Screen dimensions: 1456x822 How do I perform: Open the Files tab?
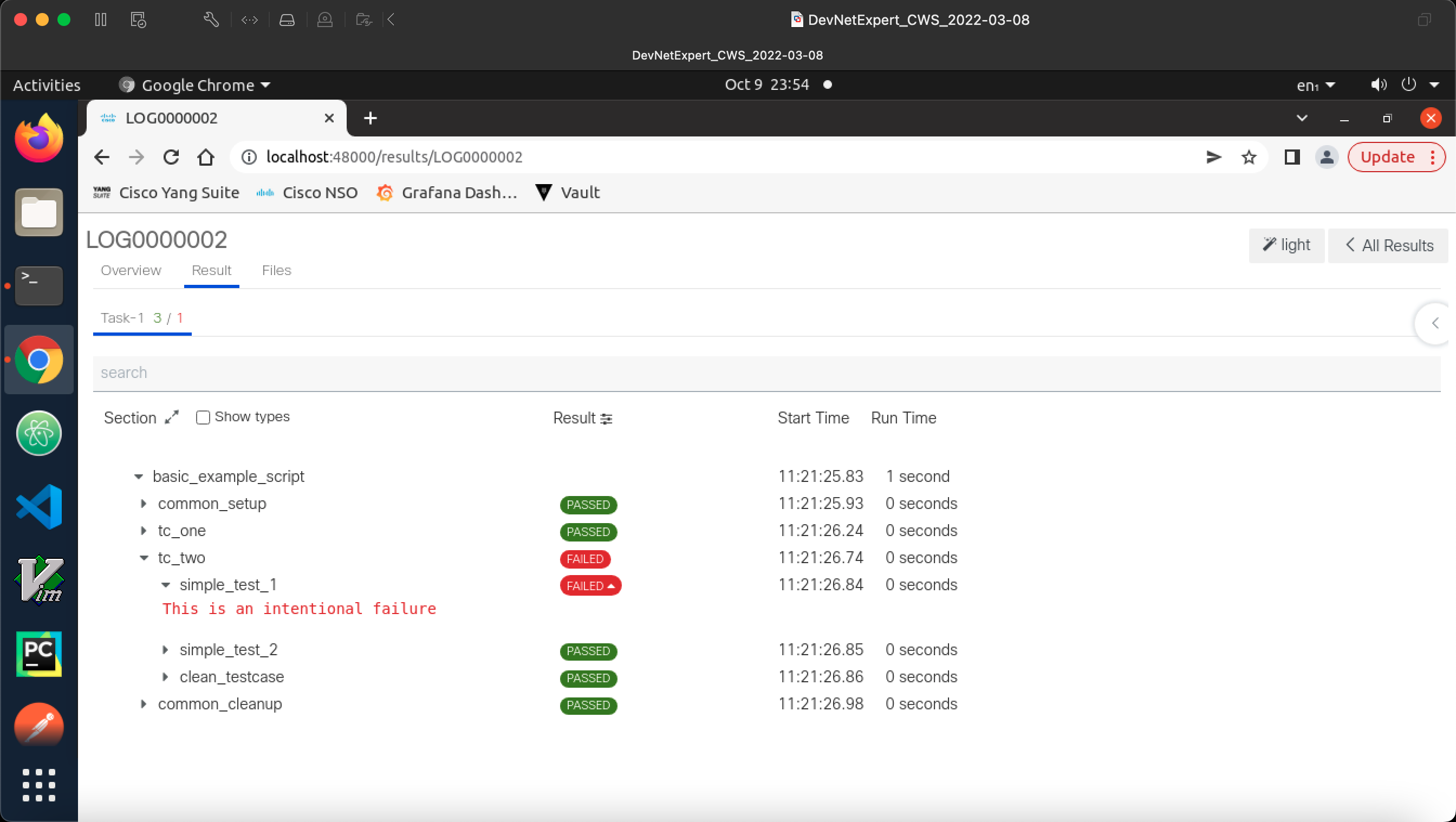click(276, 271)
